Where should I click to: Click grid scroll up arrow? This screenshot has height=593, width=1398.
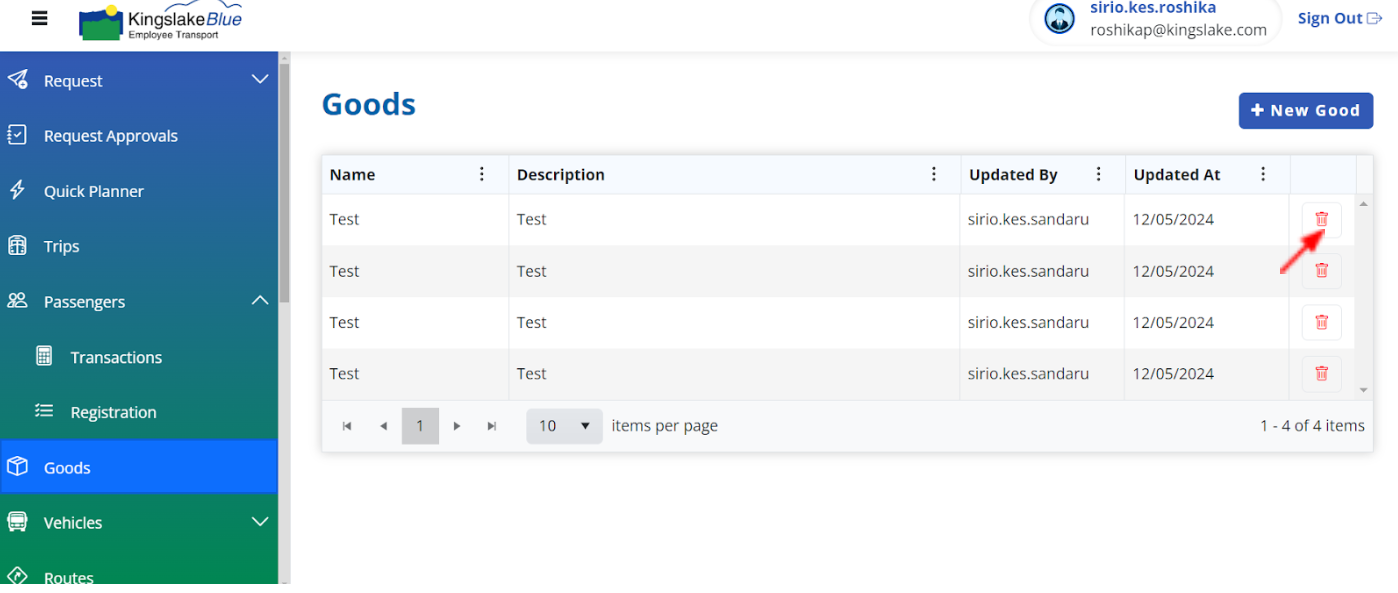1364,203
